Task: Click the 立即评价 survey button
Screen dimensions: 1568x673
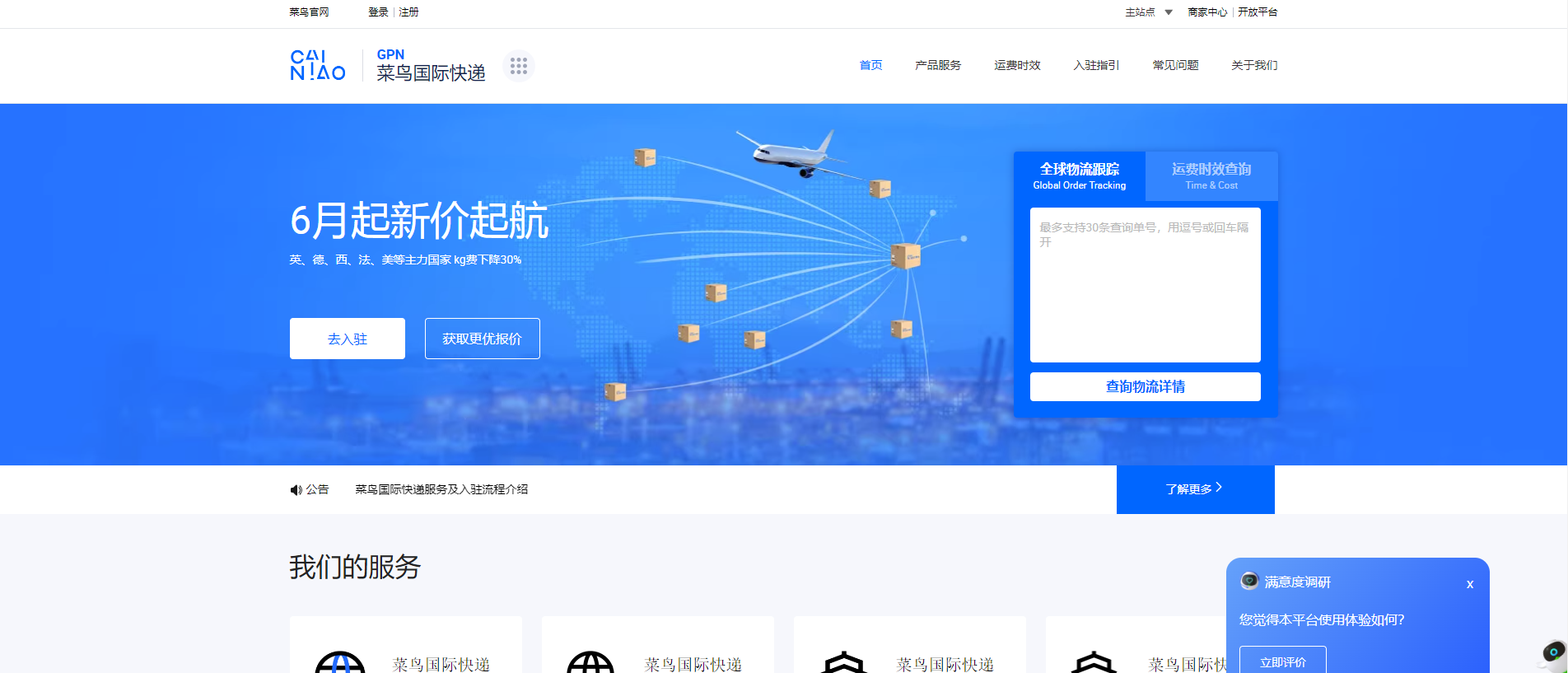Action: (x=1283, y=661)
